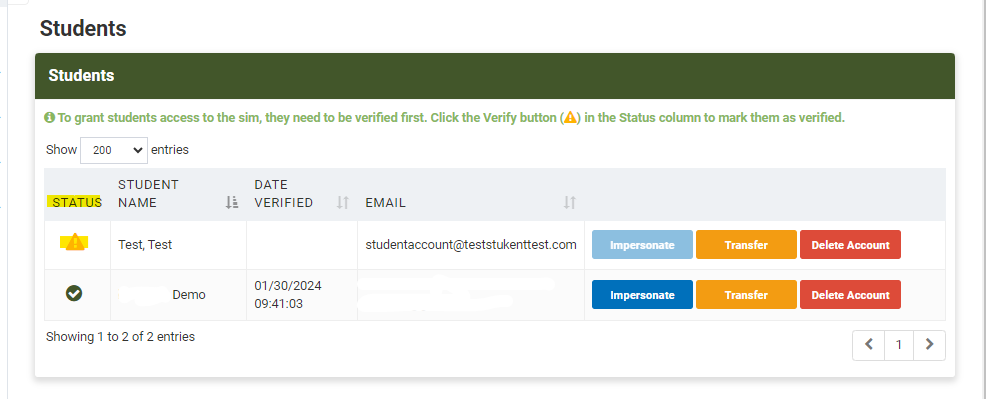Verify Test, Test using the warning icon
The width and height of the screenshot is (986, 399).
(x=74, y=242)
